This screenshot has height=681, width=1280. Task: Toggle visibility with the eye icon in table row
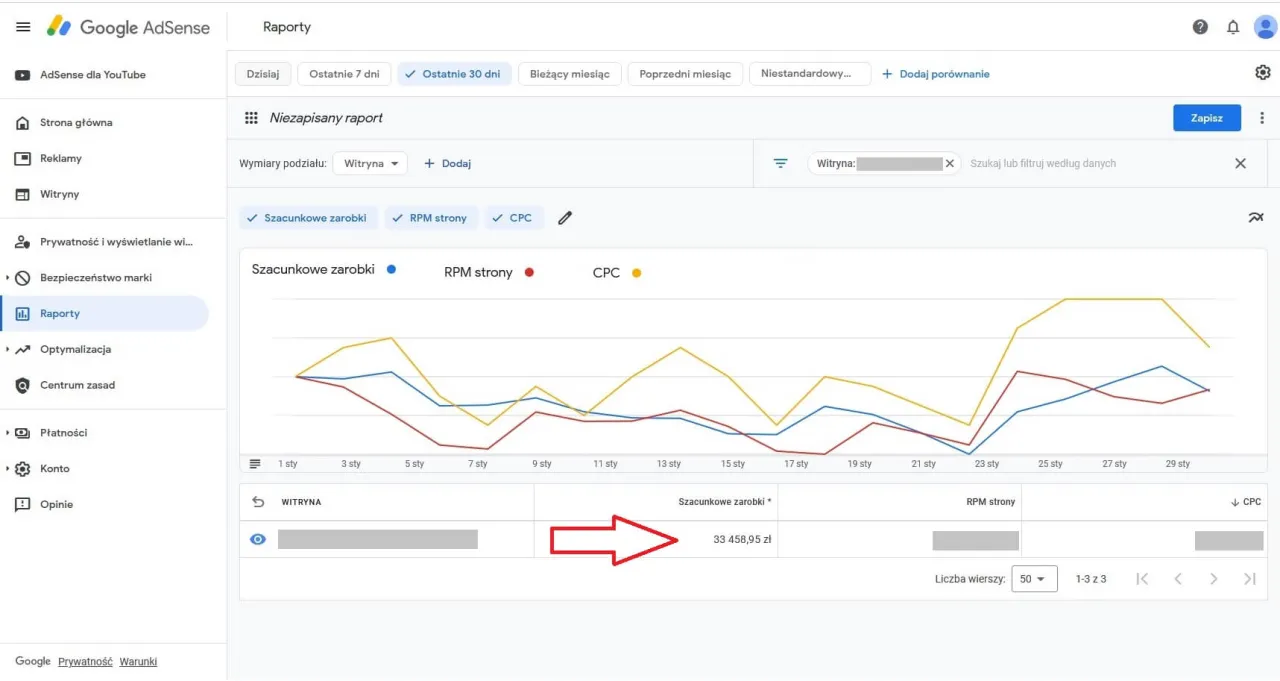click(x=257, y=539)
